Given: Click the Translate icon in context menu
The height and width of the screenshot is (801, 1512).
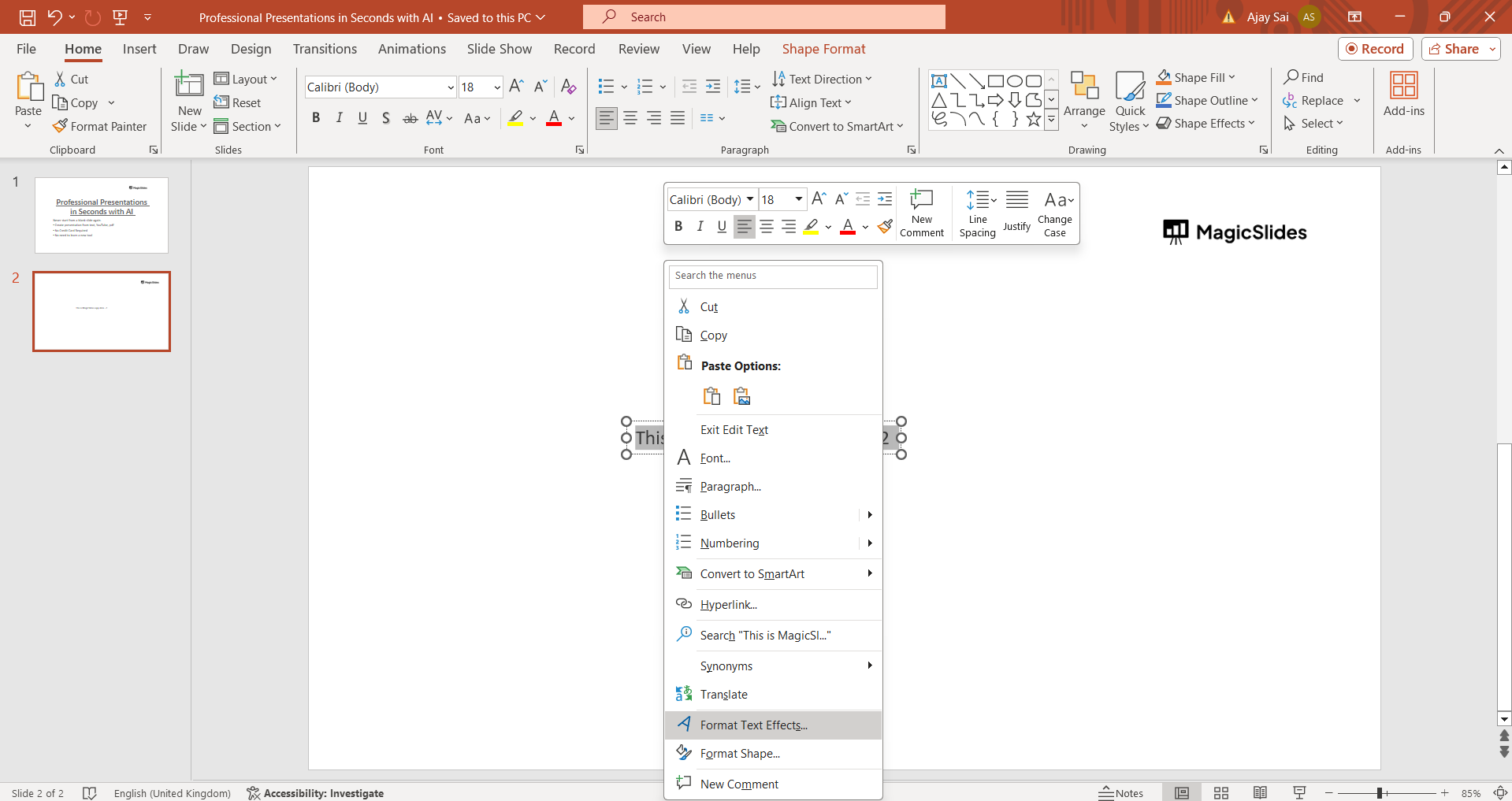Looking at the screenshot, I should 683,694.
